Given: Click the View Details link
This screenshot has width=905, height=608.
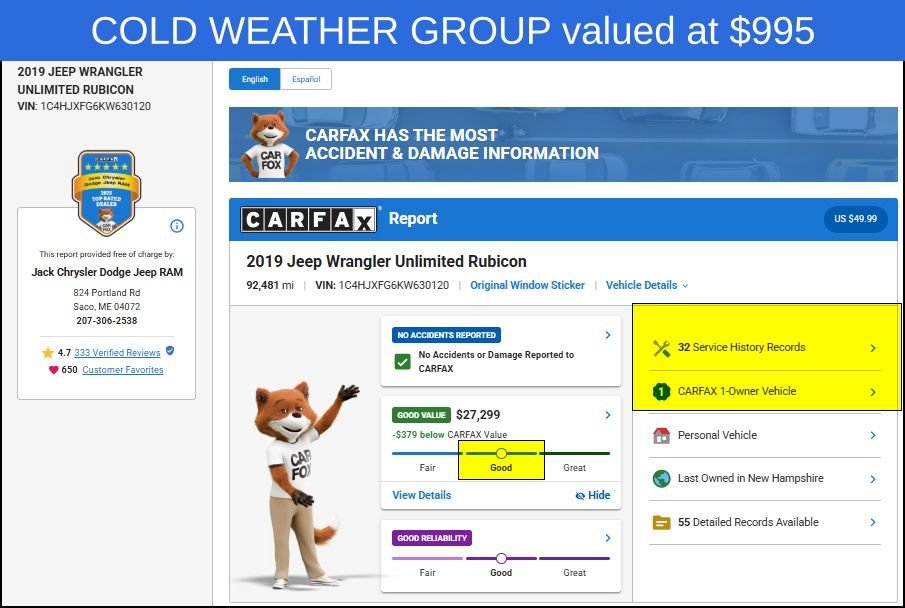Looking at the screenshot, I should pyautogui.click(x=421, y=495).
